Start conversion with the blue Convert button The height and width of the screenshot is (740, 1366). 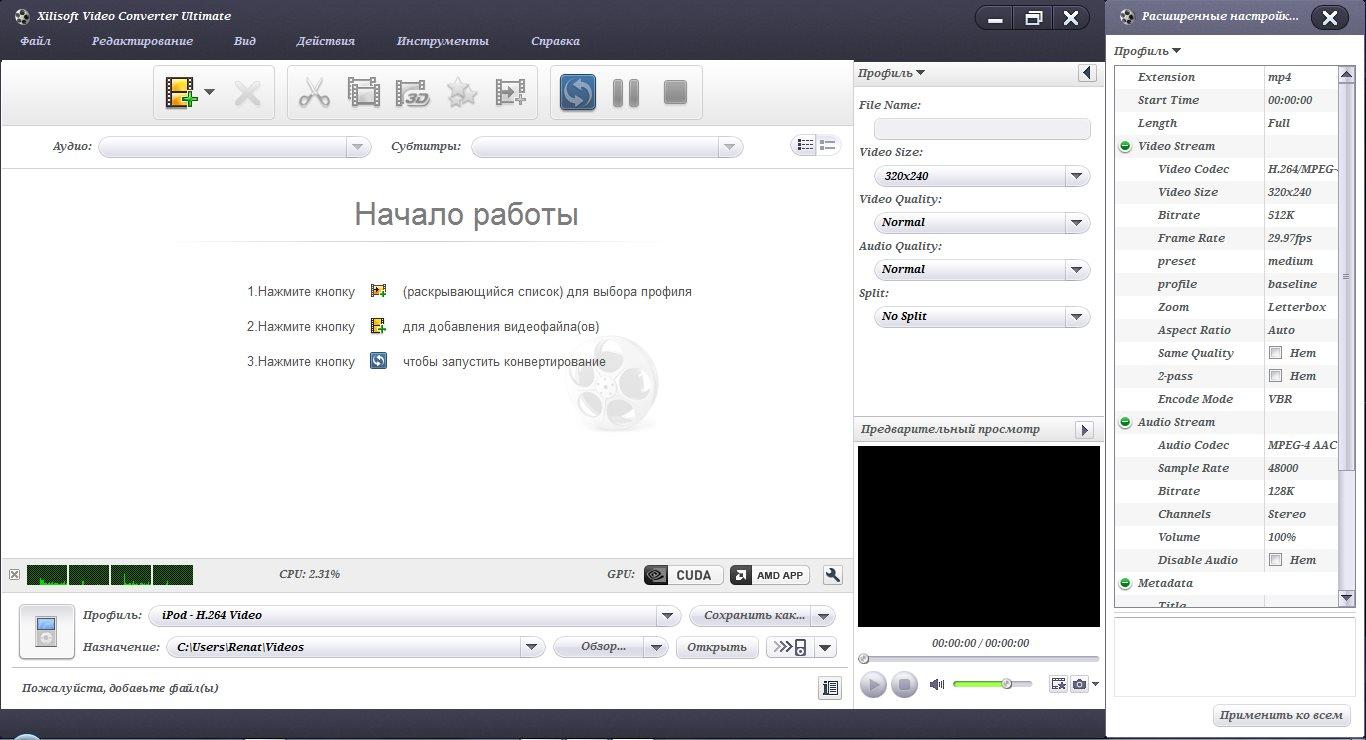tap(578, 93)
